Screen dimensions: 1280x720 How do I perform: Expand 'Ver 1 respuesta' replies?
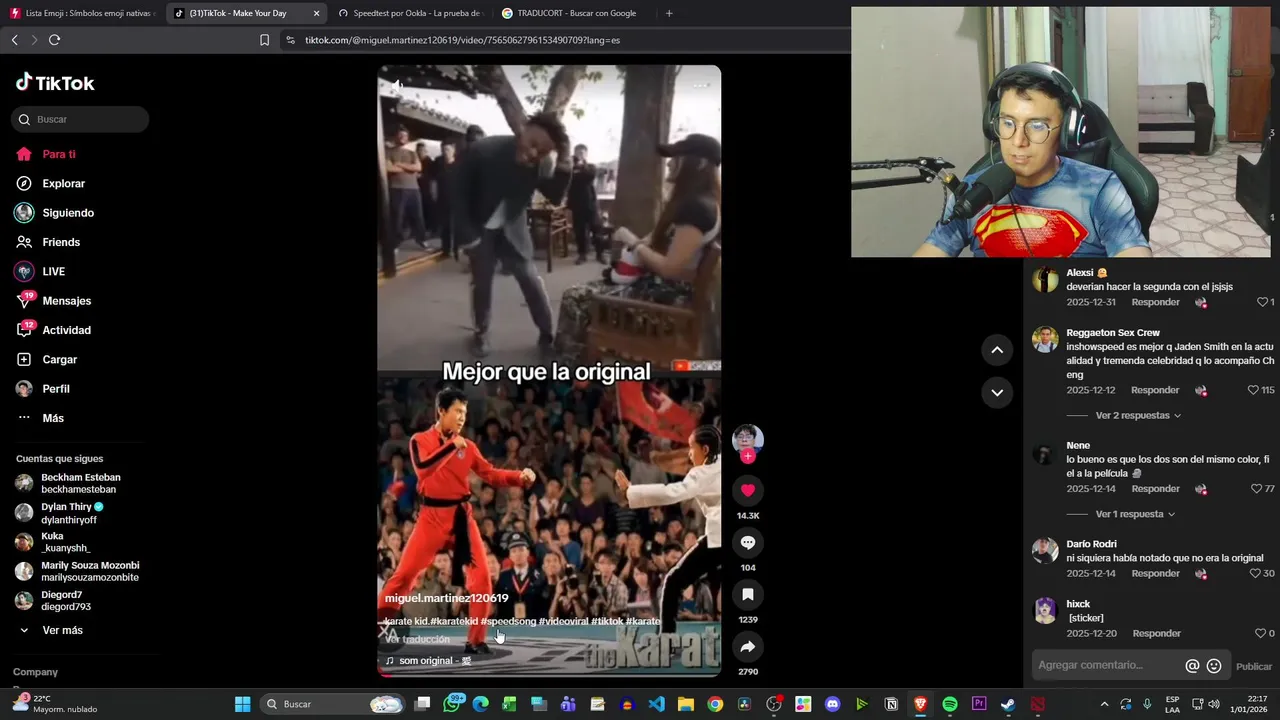click(x=1135, y=514)
